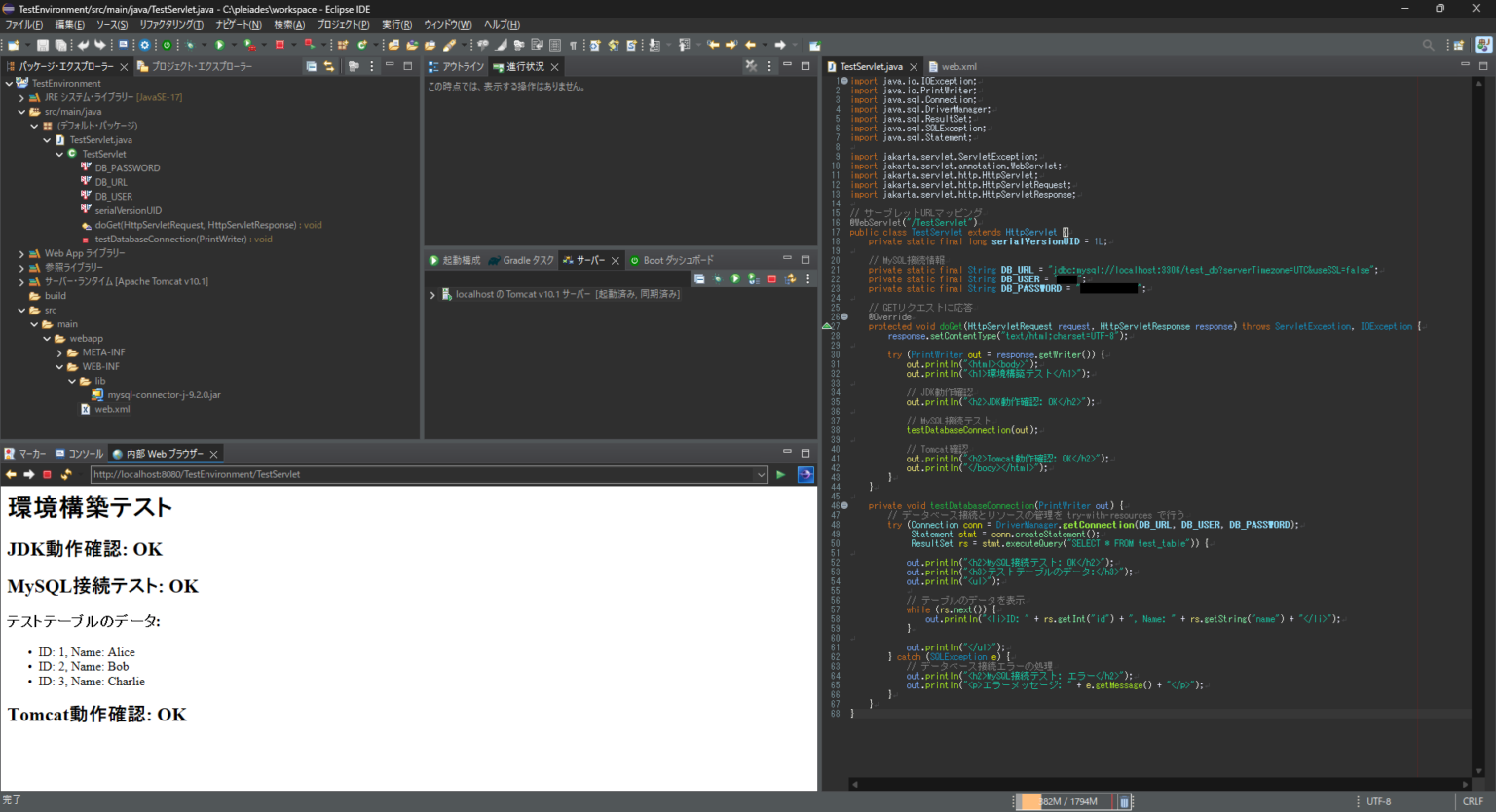Open the browser URL history dropdown
Screen dimensions: 1496x812
coord(761,475)
